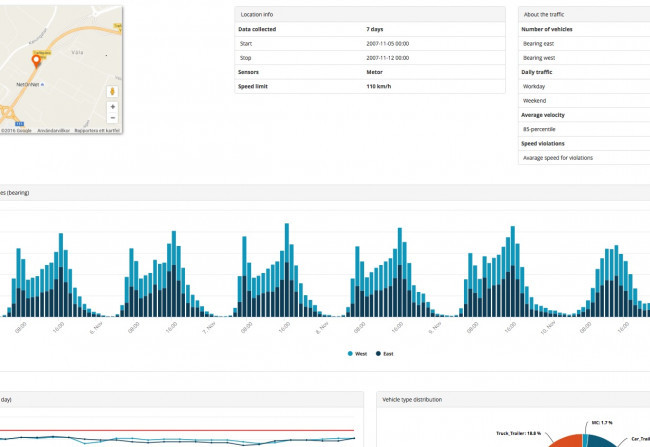650x447 pixels.
Task: Click the NetOnNet store marker on map
Action: tap(27, 86)
